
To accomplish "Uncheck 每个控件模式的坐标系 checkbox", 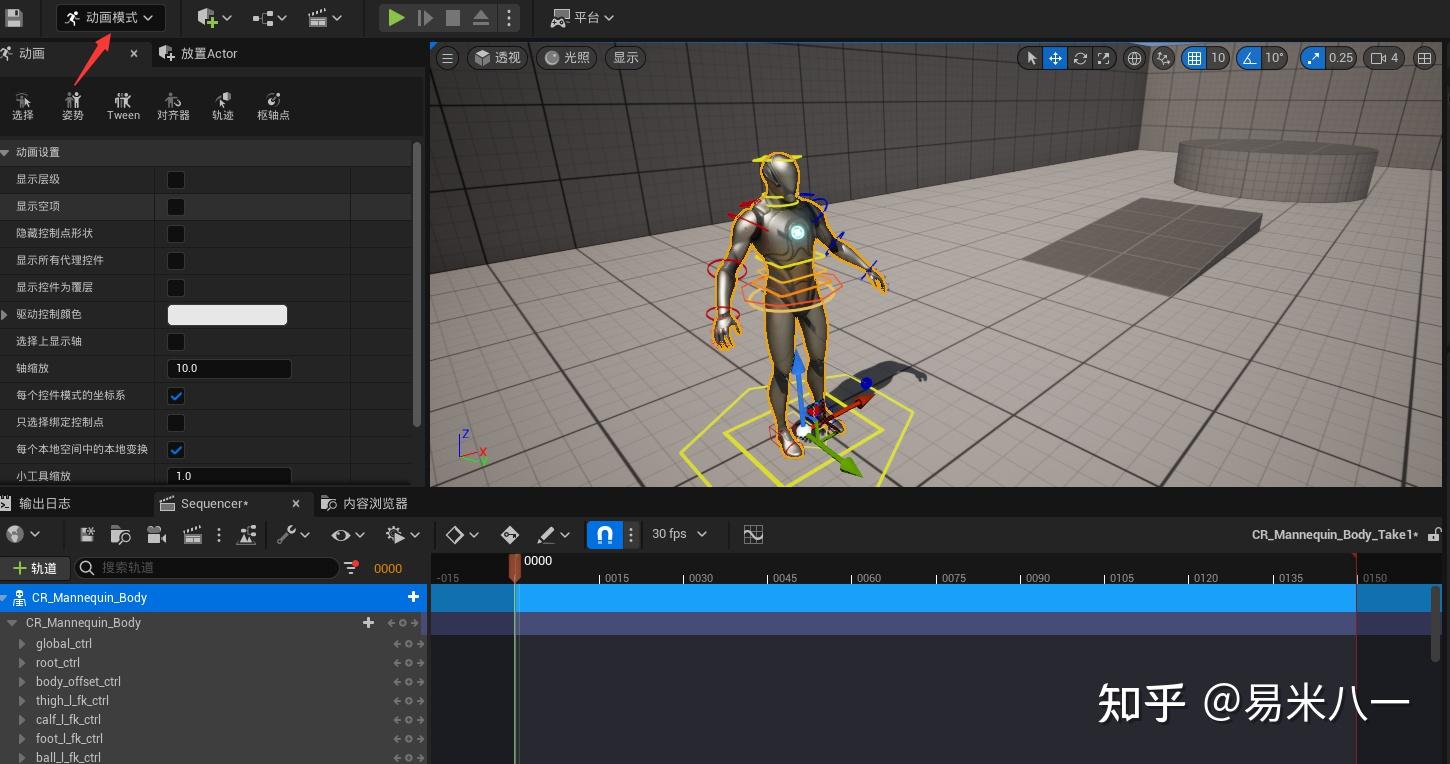I will pos(176,396).
